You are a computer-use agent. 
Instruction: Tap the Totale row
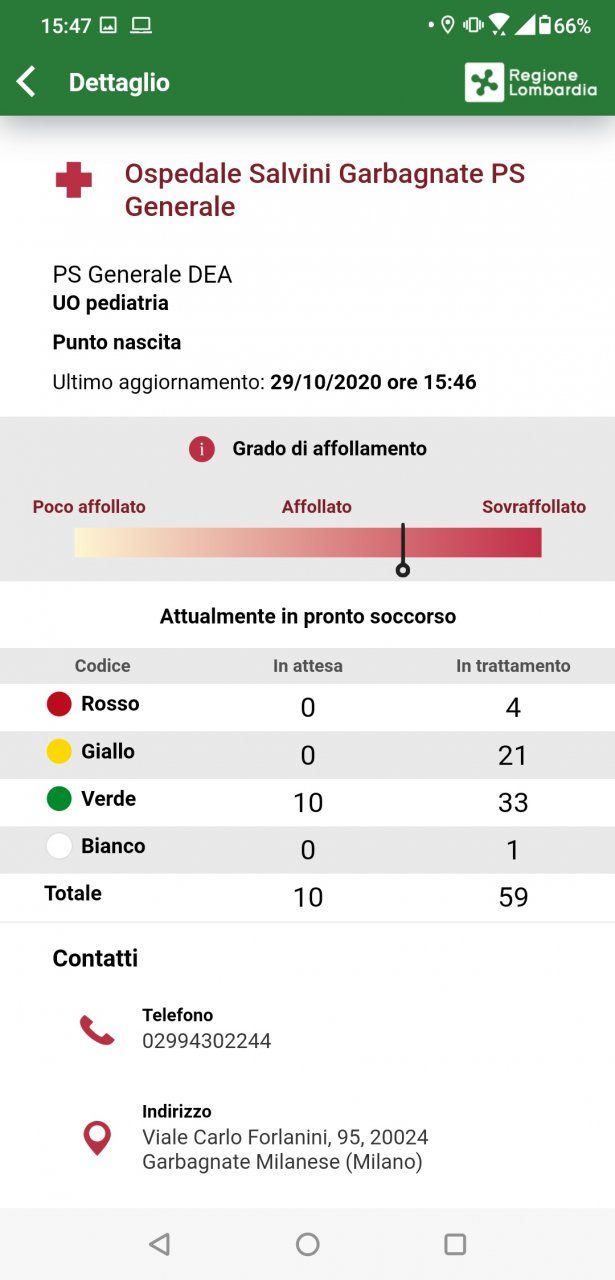[307, 895]
